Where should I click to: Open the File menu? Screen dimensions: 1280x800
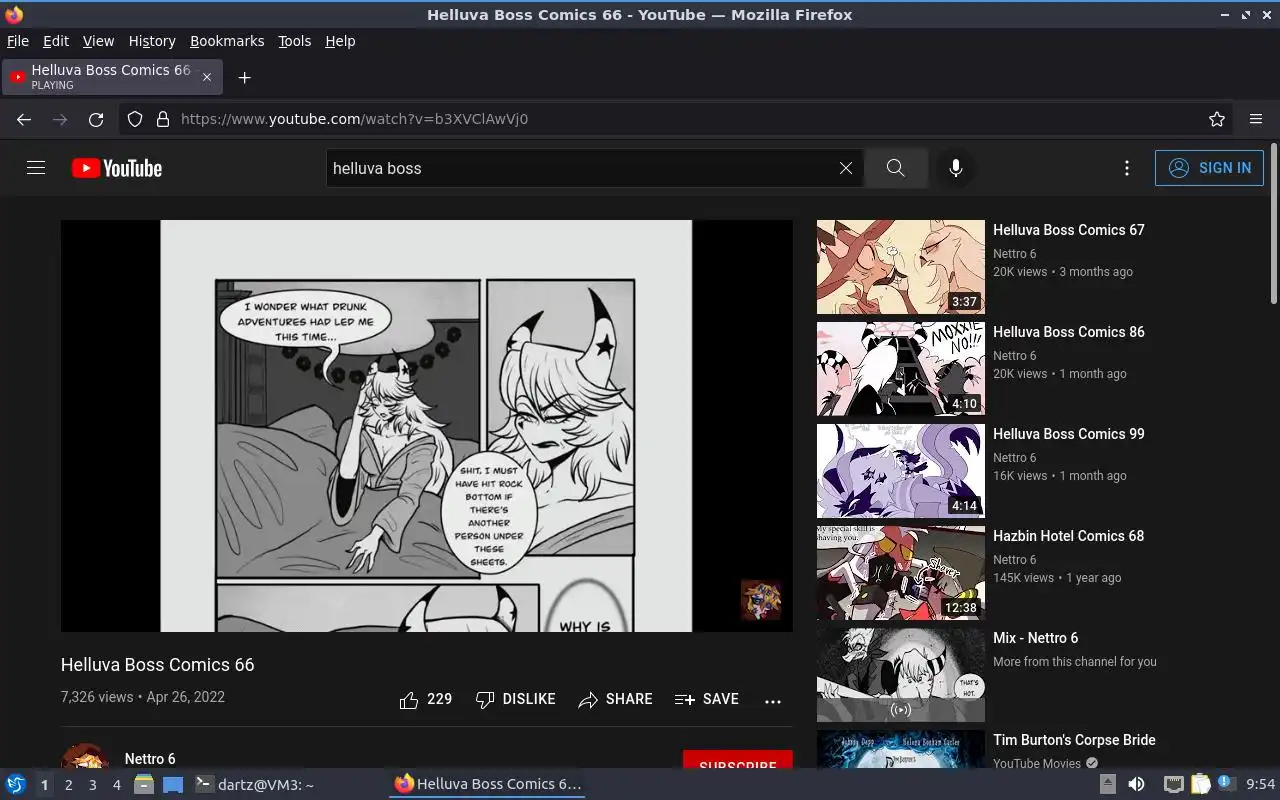[18, 41]
